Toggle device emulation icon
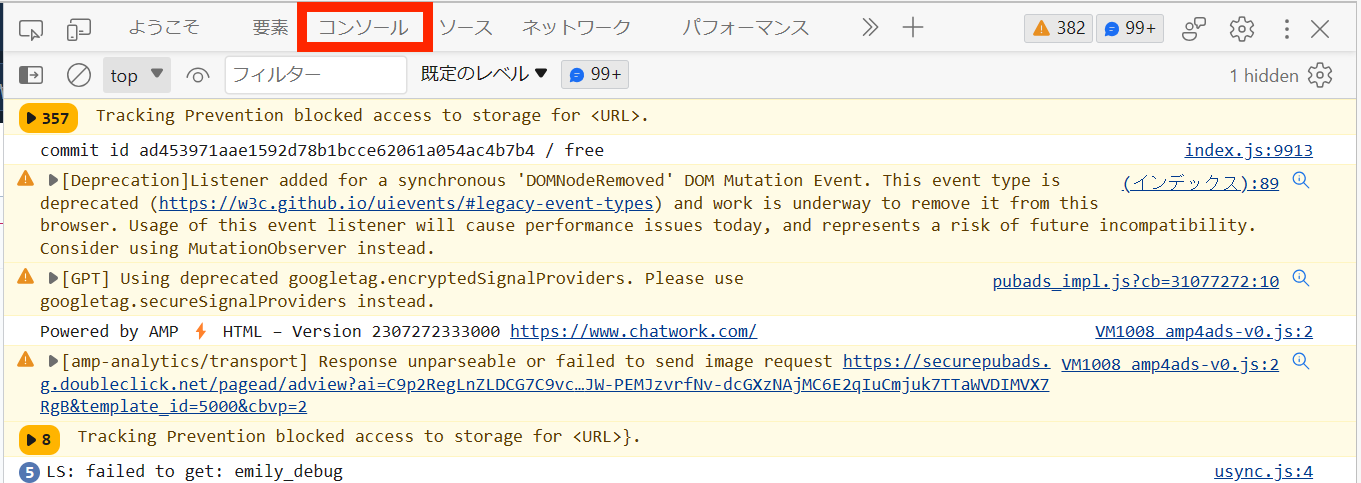The width and height of the screenshot is (1361, 483). click(79, 29)
